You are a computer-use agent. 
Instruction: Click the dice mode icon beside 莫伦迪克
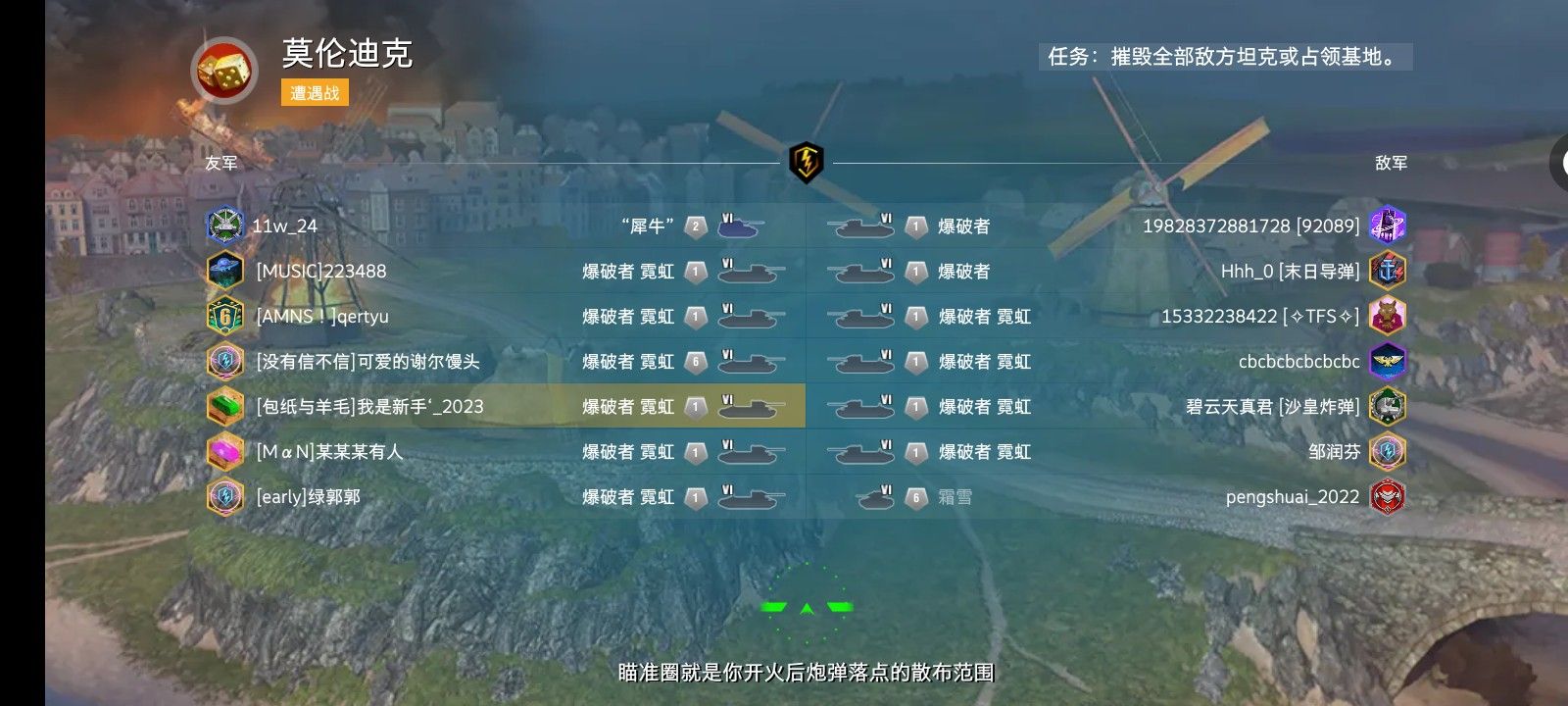[224, 71]
